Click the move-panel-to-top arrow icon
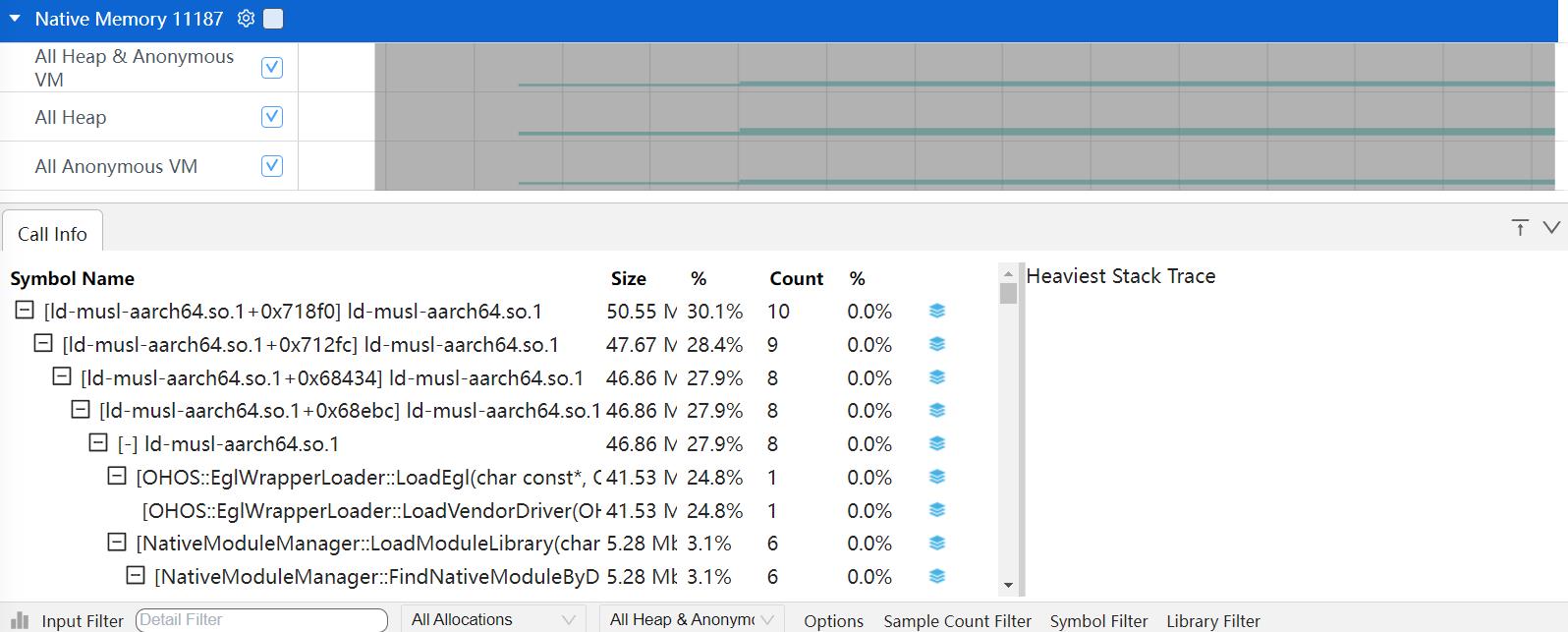 click(1520, 228)
